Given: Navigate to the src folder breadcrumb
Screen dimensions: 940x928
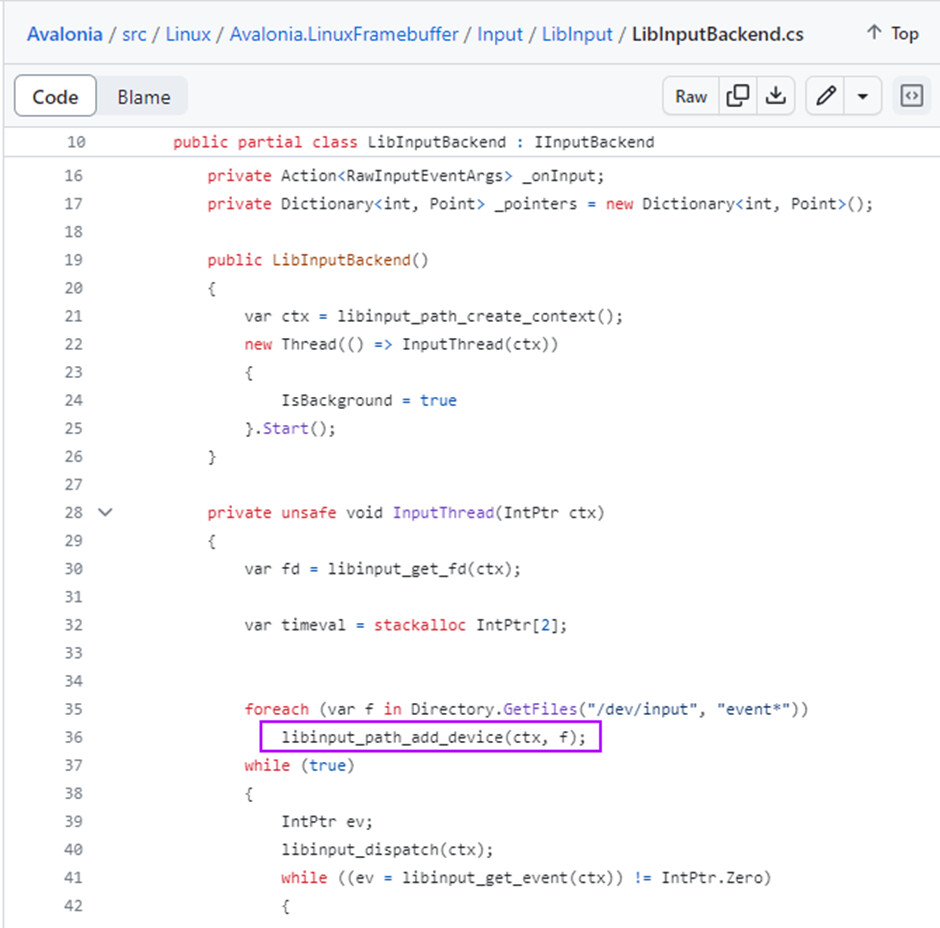Looking at the screenshot, I should [x=134, y=34].
